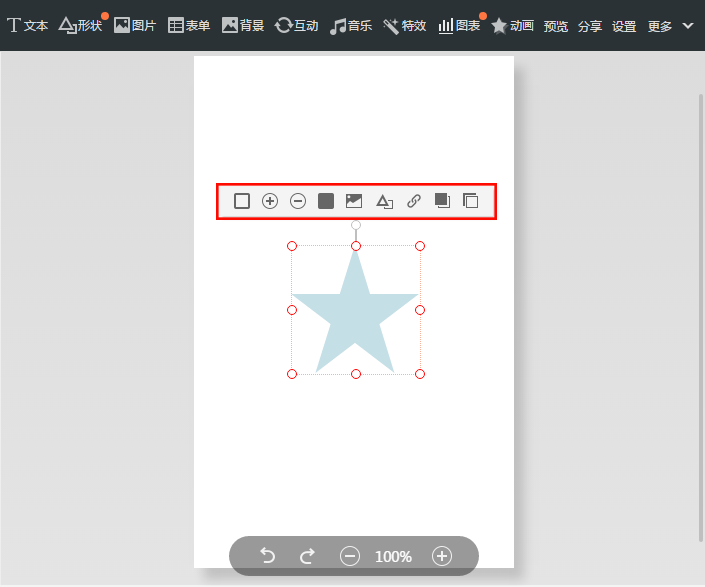Expand the chevron dropdown at toolbar end
The image size is (705, 587).
tap(688, 26)
